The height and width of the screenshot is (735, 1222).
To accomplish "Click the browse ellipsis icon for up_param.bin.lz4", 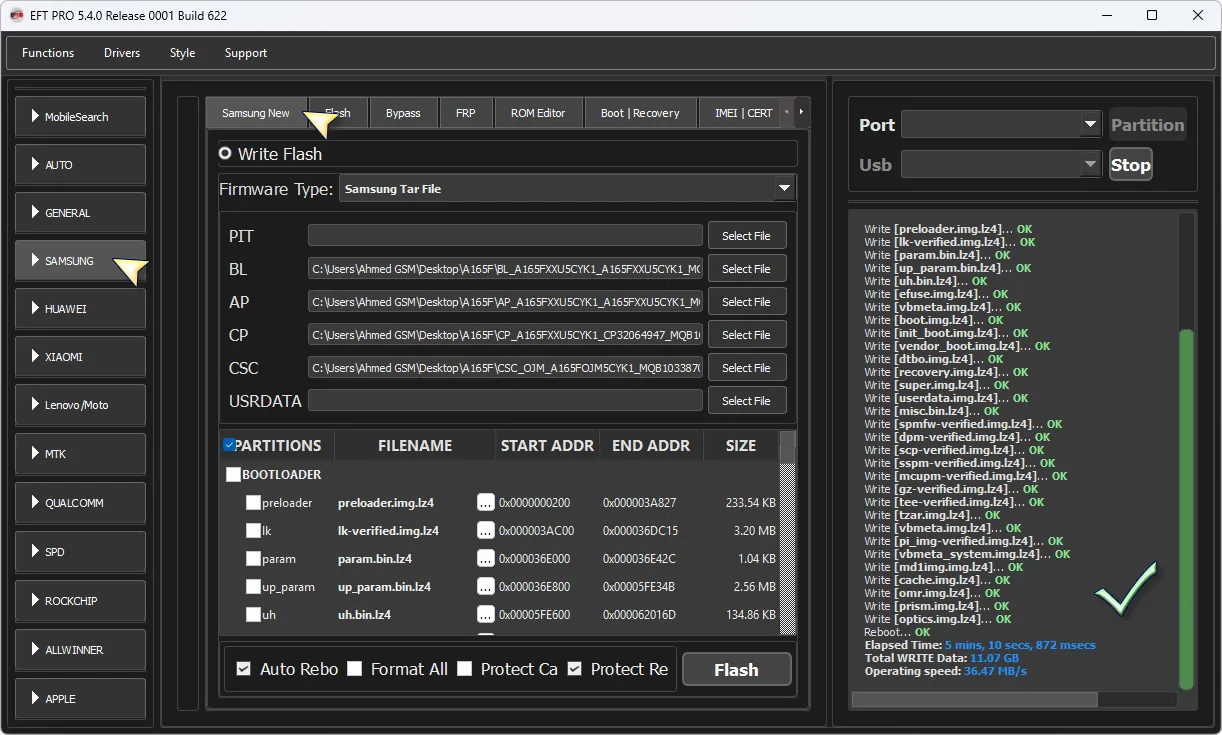I will (x=486, y=587).
